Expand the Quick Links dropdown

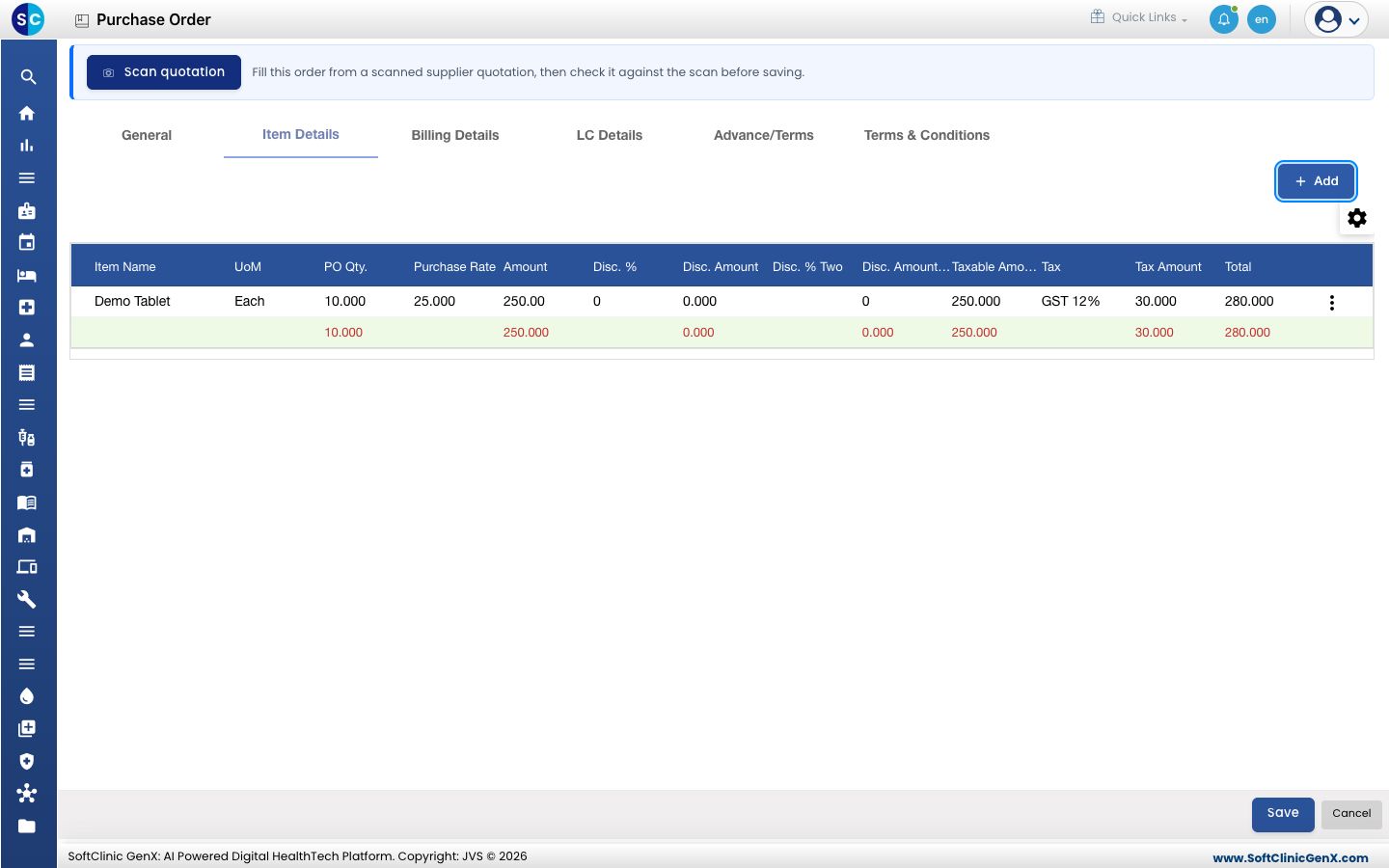coord(1139,17)
